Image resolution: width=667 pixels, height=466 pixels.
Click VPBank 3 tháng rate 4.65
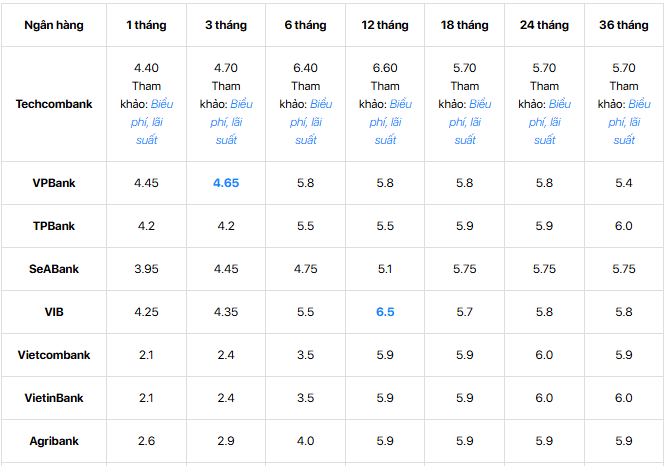tap(226, 183)
